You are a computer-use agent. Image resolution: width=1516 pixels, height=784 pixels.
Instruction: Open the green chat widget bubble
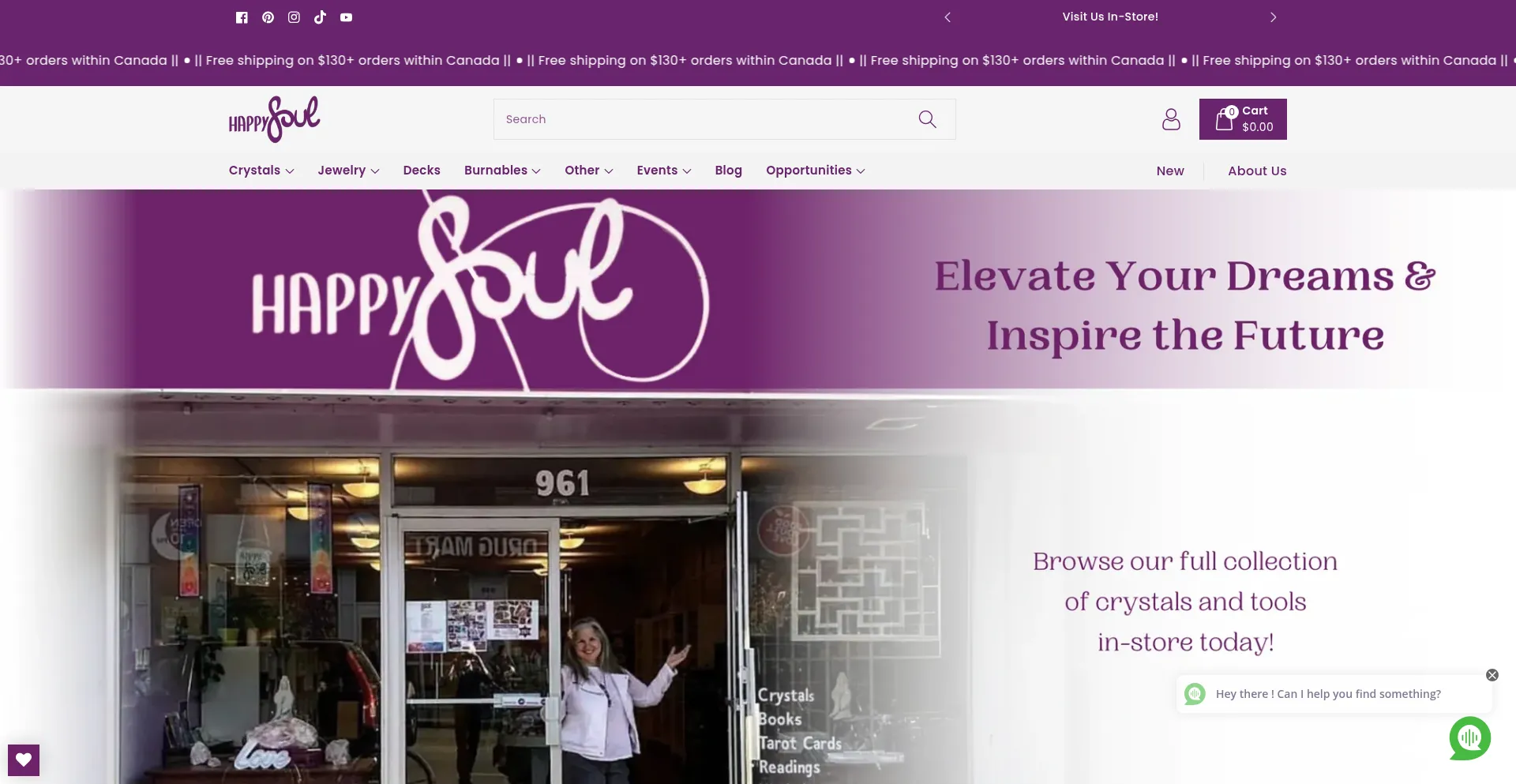coord(1469,738)
